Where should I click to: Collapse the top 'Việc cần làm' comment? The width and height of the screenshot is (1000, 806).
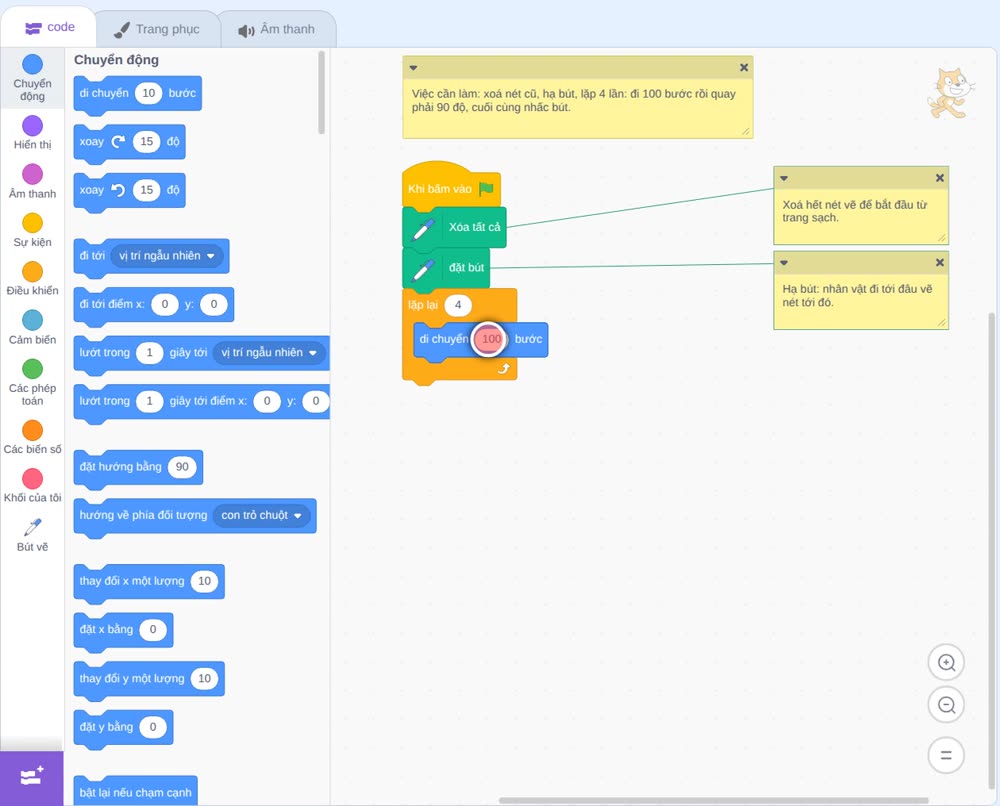(x=413, y=68)
